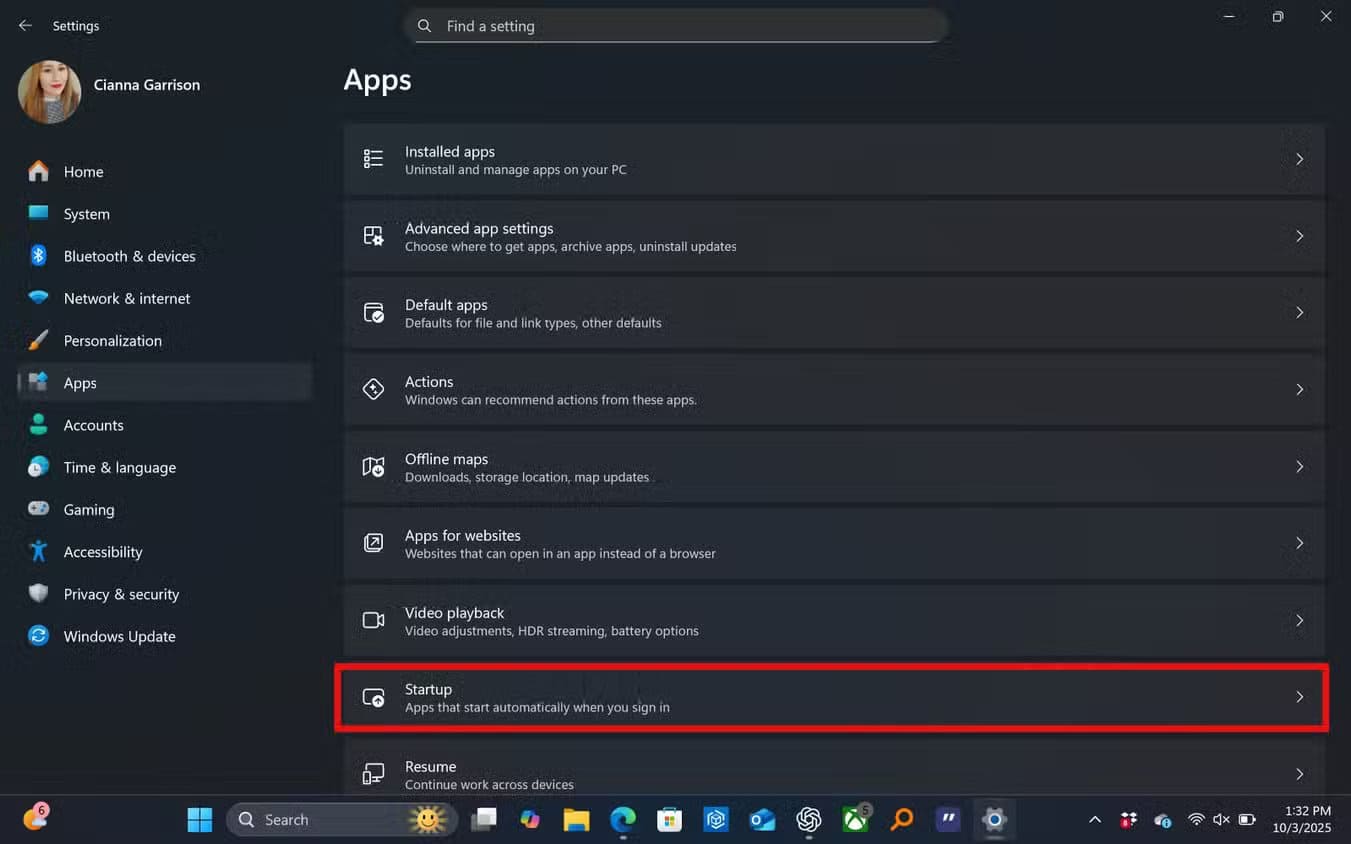The image size is (1351, 844).
Task: Click the Offline maps icon
Action: [x=373, y=467]
